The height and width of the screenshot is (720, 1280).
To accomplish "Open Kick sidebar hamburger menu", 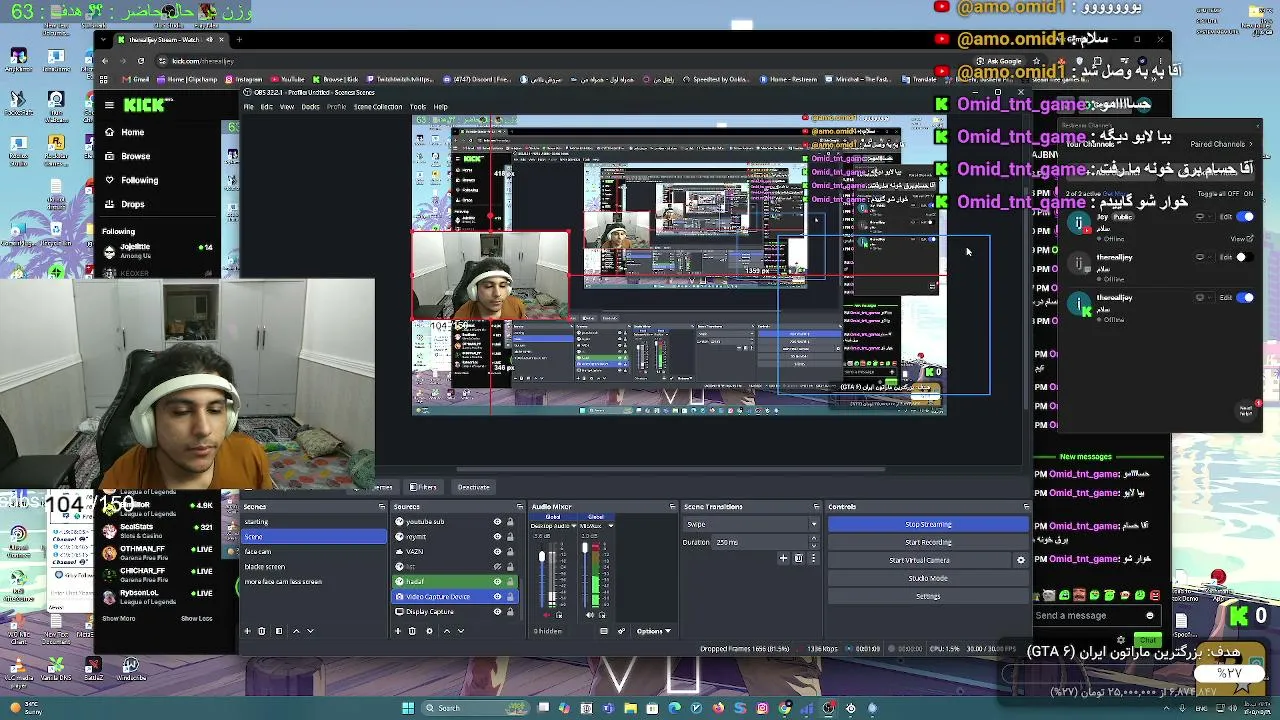I will click(110, 105).
